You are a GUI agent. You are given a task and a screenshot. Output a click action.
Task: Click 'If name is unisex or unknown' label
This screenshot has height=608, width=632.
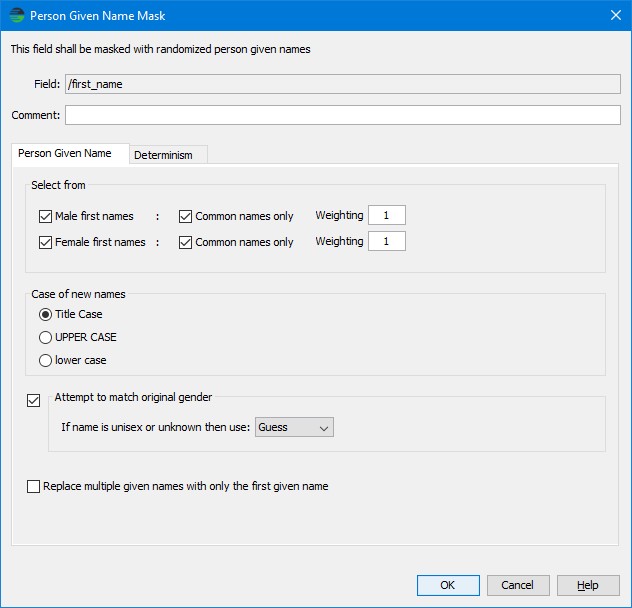156,427
